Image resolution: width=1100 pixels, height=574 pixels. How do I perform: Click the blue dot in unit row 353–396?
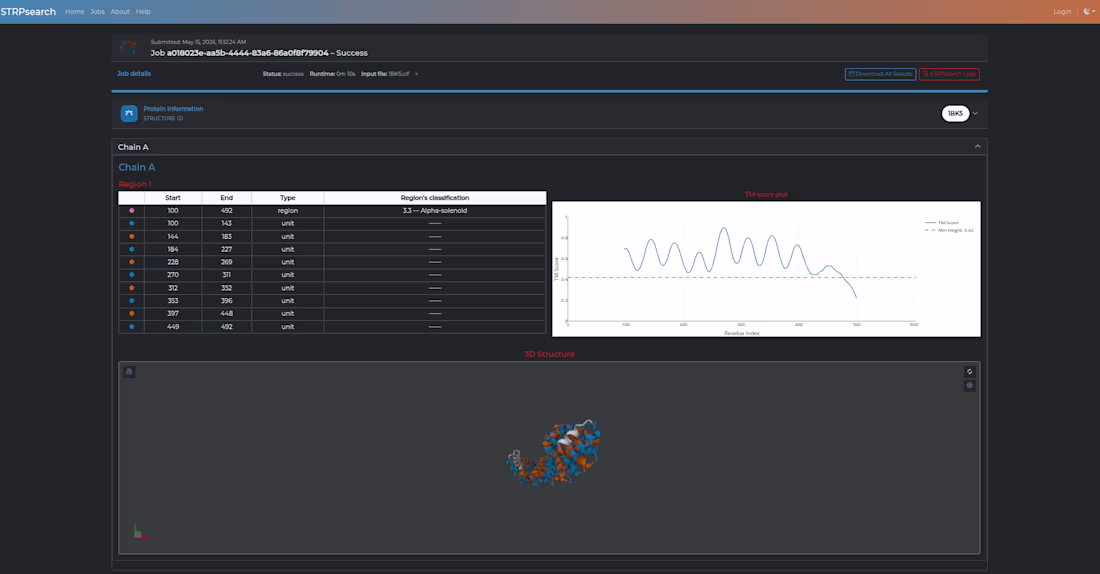pos(131,300)
